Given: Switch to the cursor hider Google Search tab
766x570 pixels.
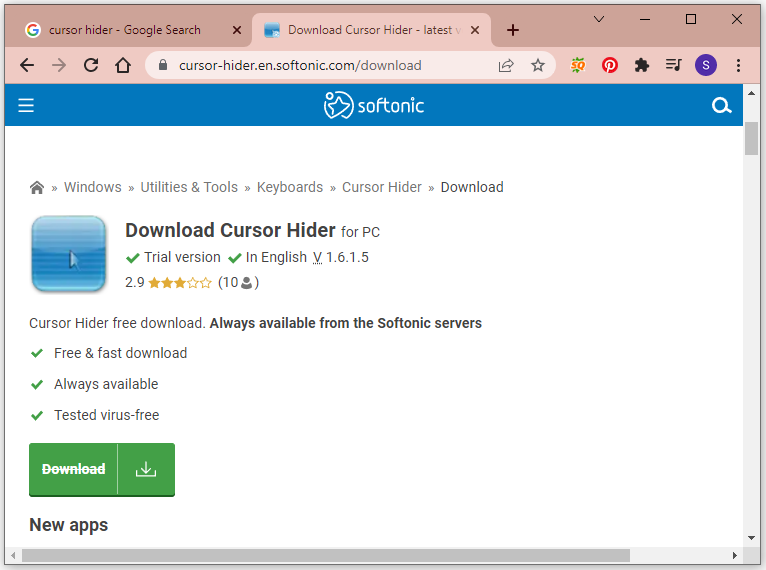Looking at the screenshot, I should (x=125, y=30).
